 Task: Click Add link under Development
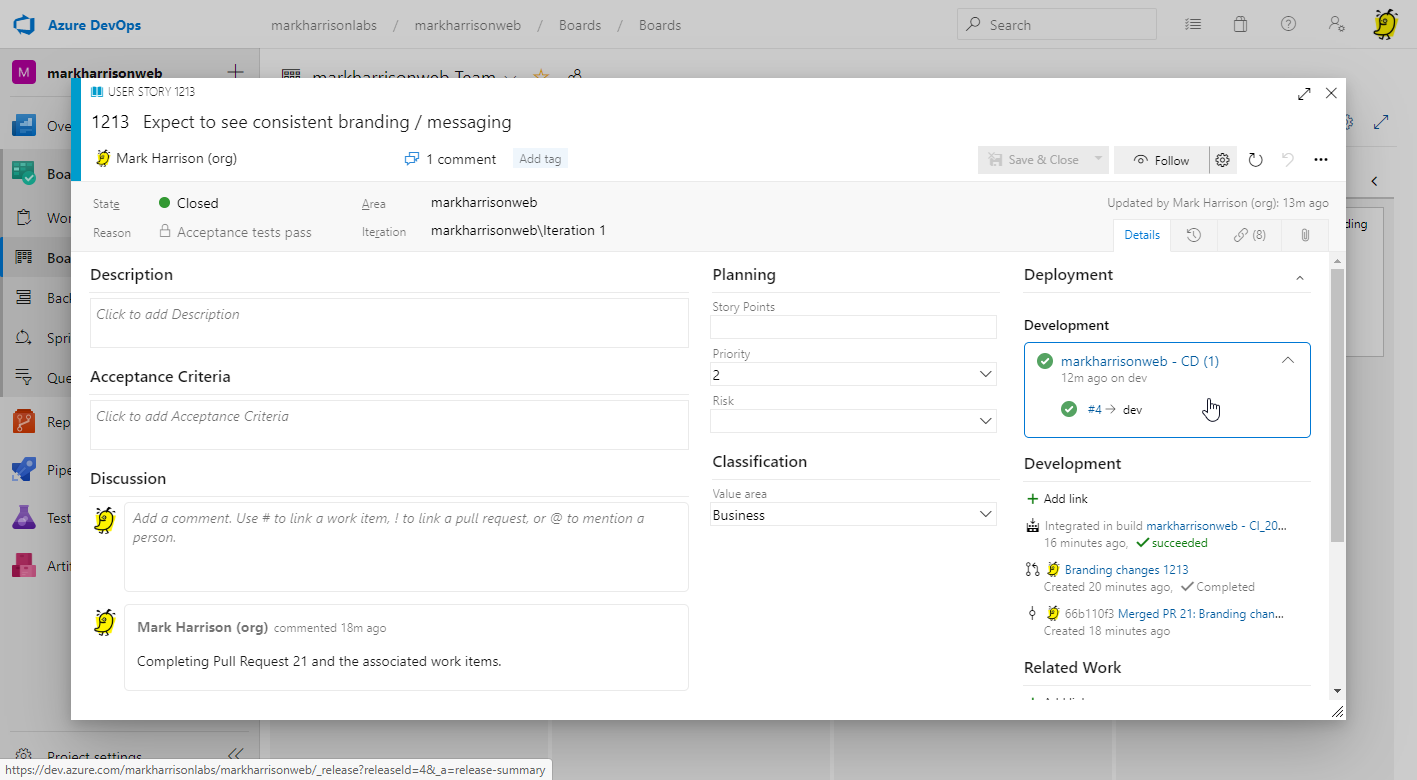(1065, 499)
